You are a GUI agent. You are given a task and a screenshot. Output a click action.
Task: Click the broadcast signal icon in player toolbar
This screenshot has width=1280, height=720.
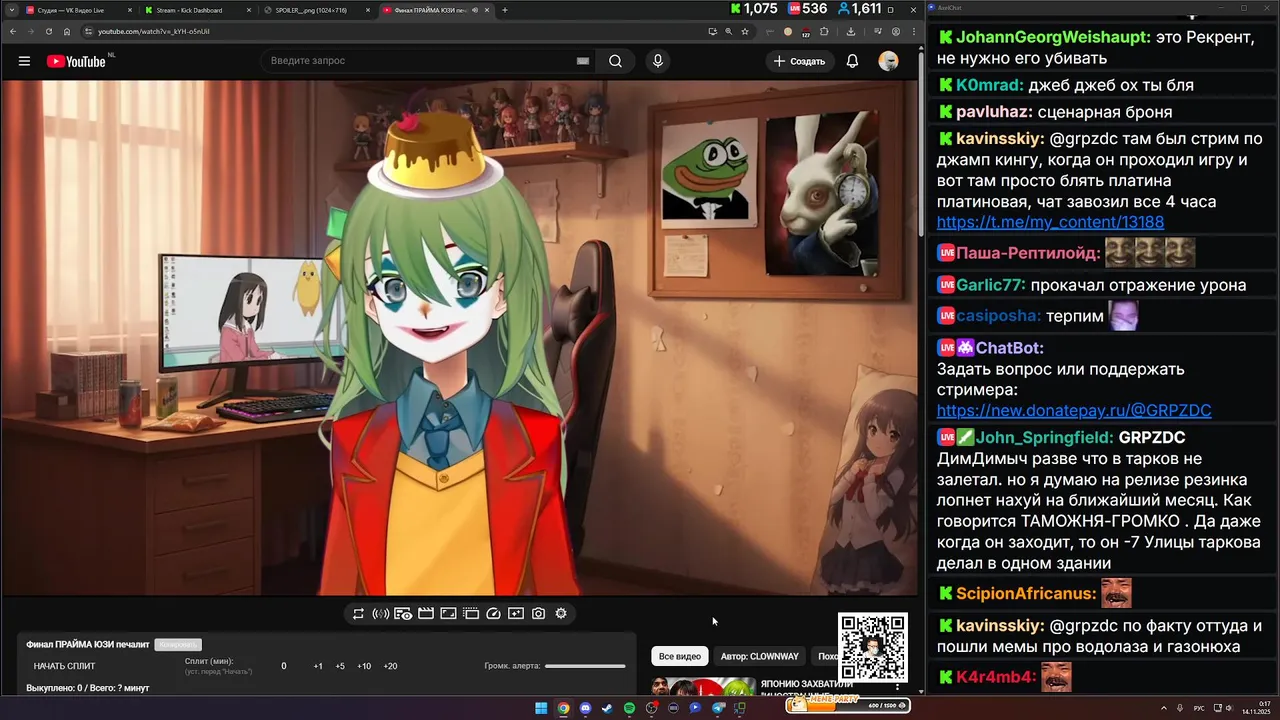tap(380, 614)
